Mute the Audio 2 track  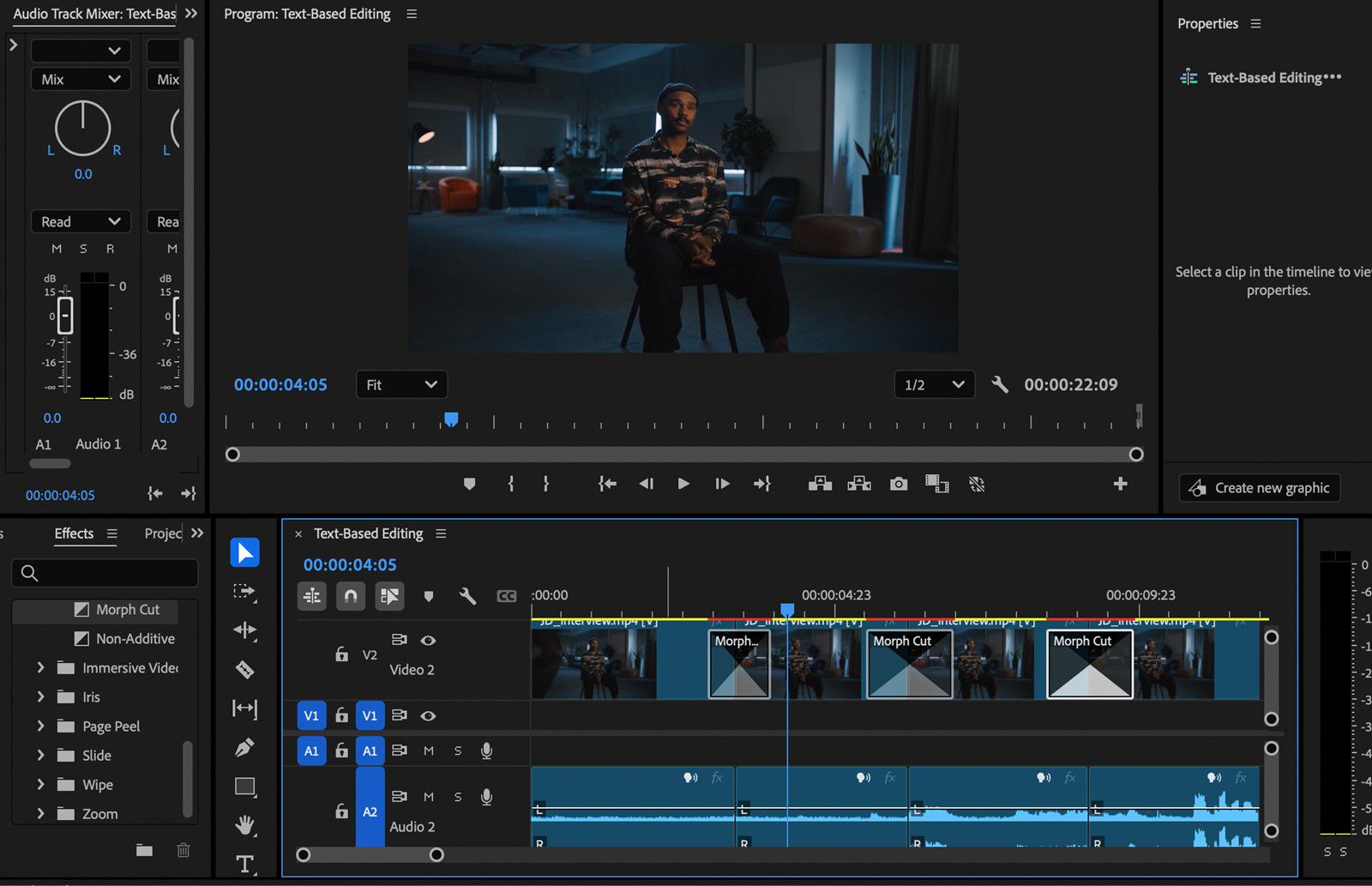(429, 797)
